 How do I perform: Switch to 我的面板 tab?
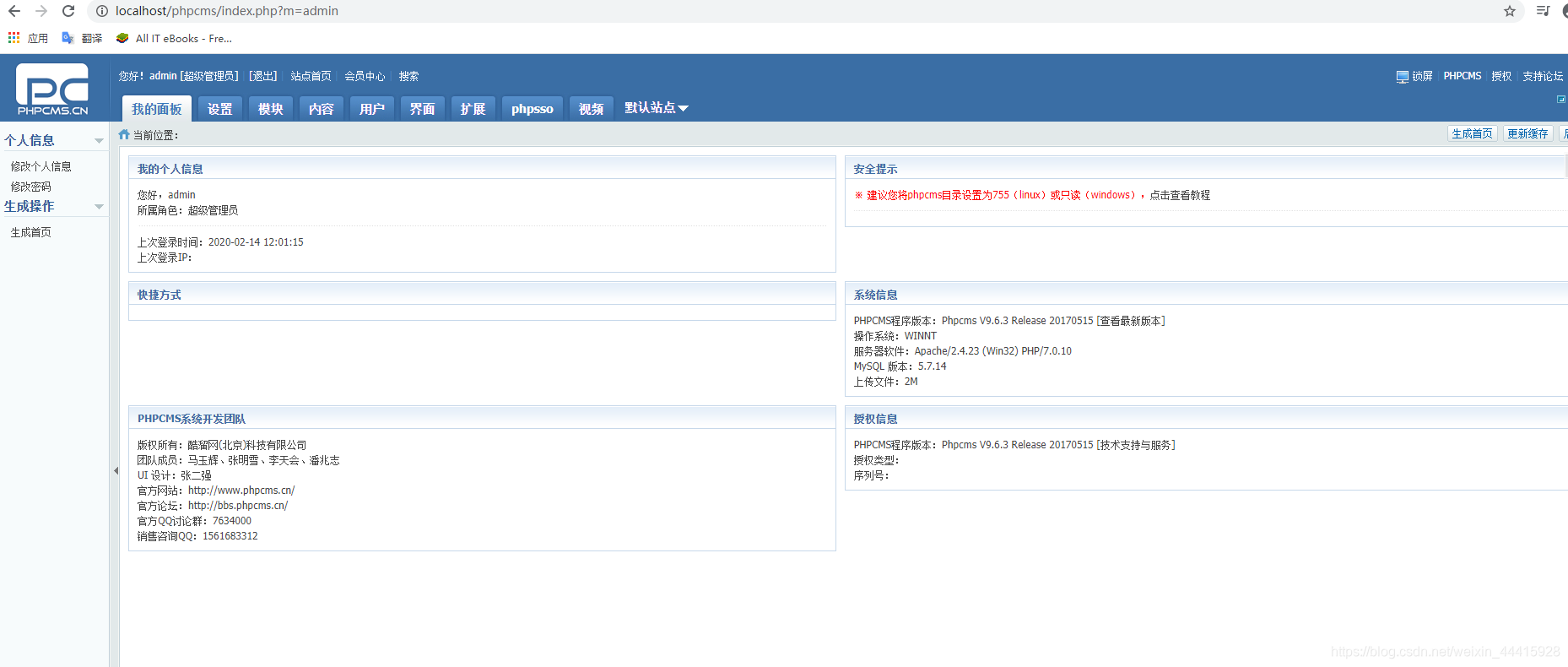[x=157, y=109]
